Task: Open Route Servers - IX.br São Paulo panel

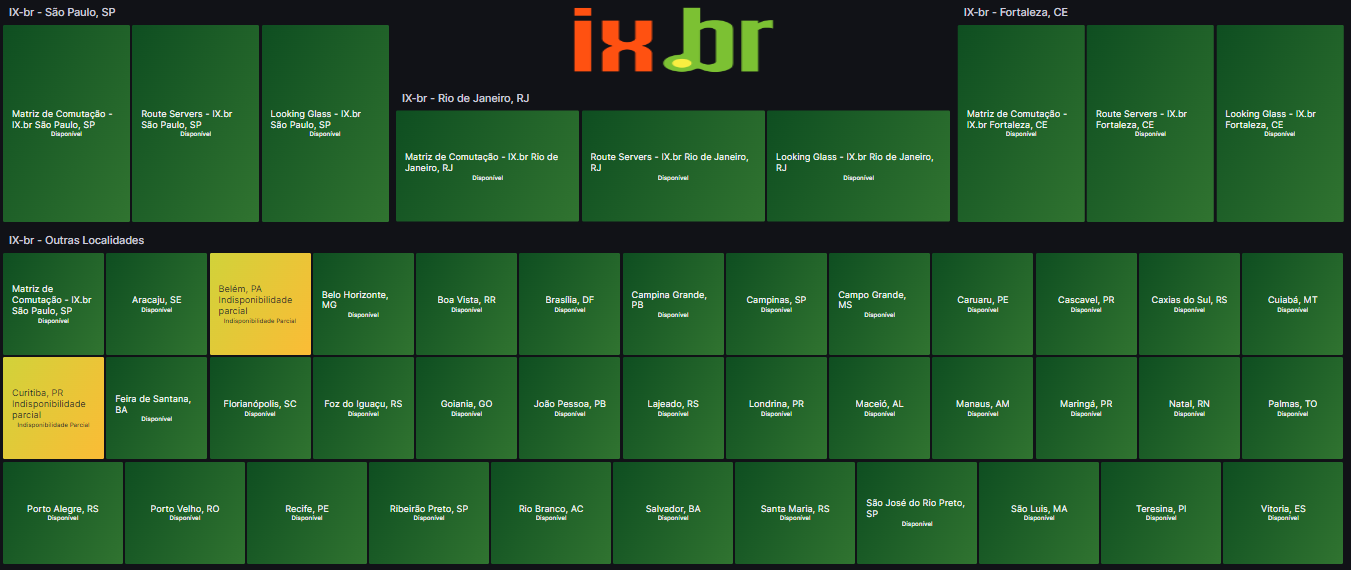Action: point(195,123)
